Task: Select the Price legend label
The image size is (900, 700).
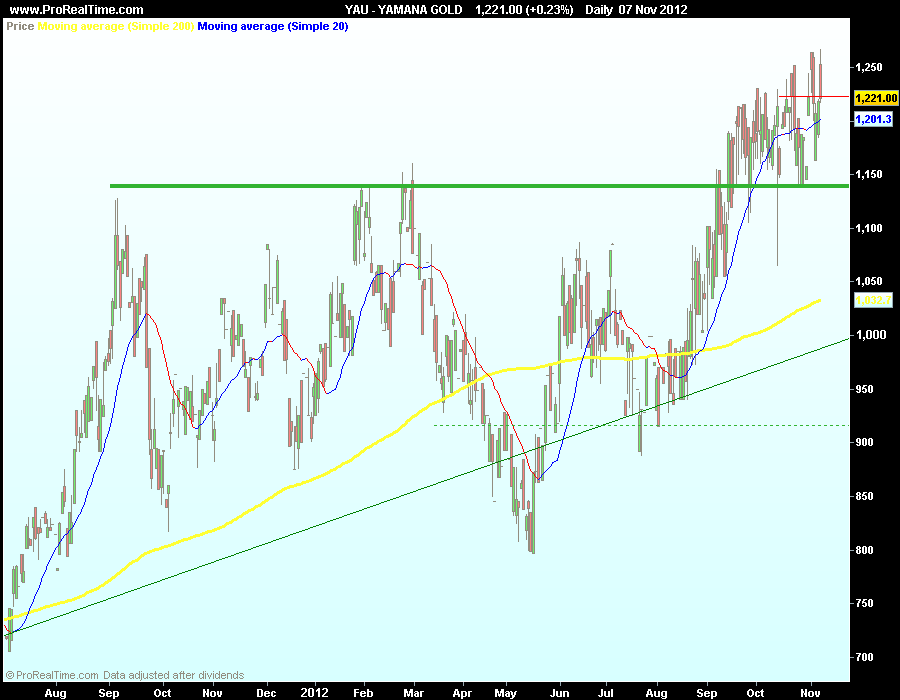Action: (x=20, y=26)
